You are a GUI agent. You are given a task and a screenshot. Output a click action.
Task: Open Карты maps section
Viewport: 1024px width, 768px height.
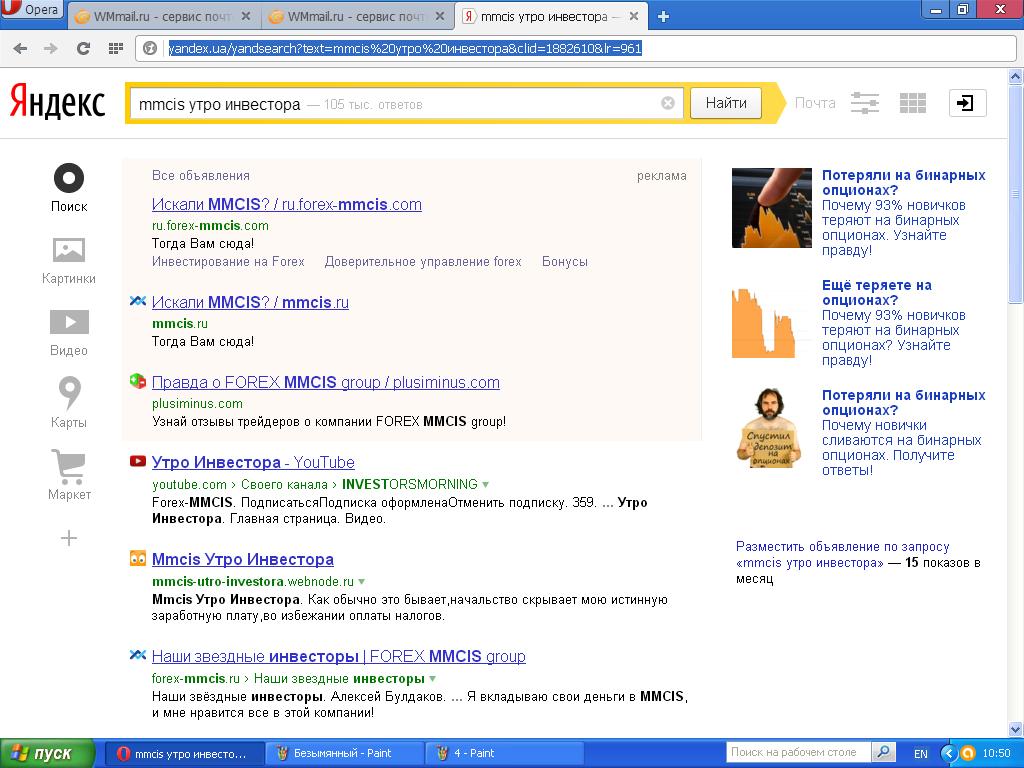69,403
